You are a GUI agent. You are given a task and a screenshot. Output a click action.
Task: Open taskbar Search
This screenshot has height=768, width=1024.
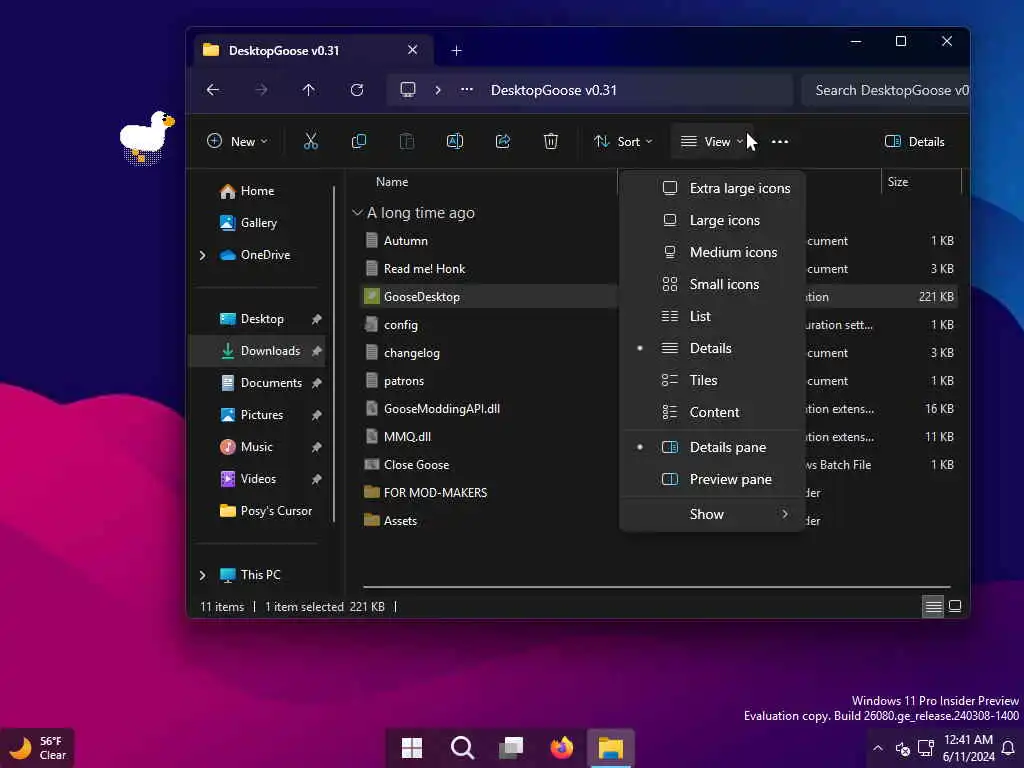click(462, 748)
